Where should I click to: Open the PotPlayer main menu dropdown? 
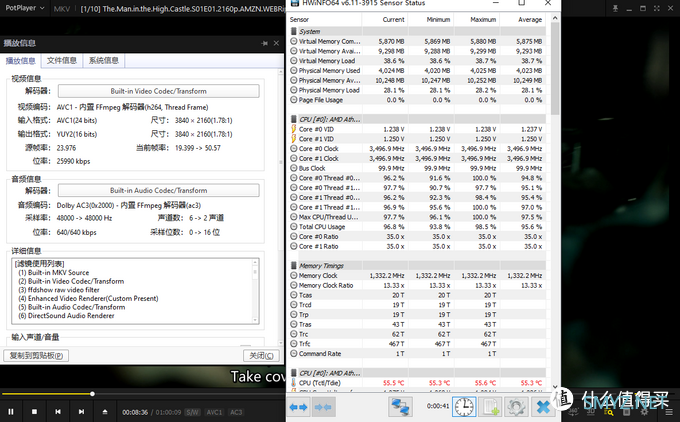coord(25,8)
